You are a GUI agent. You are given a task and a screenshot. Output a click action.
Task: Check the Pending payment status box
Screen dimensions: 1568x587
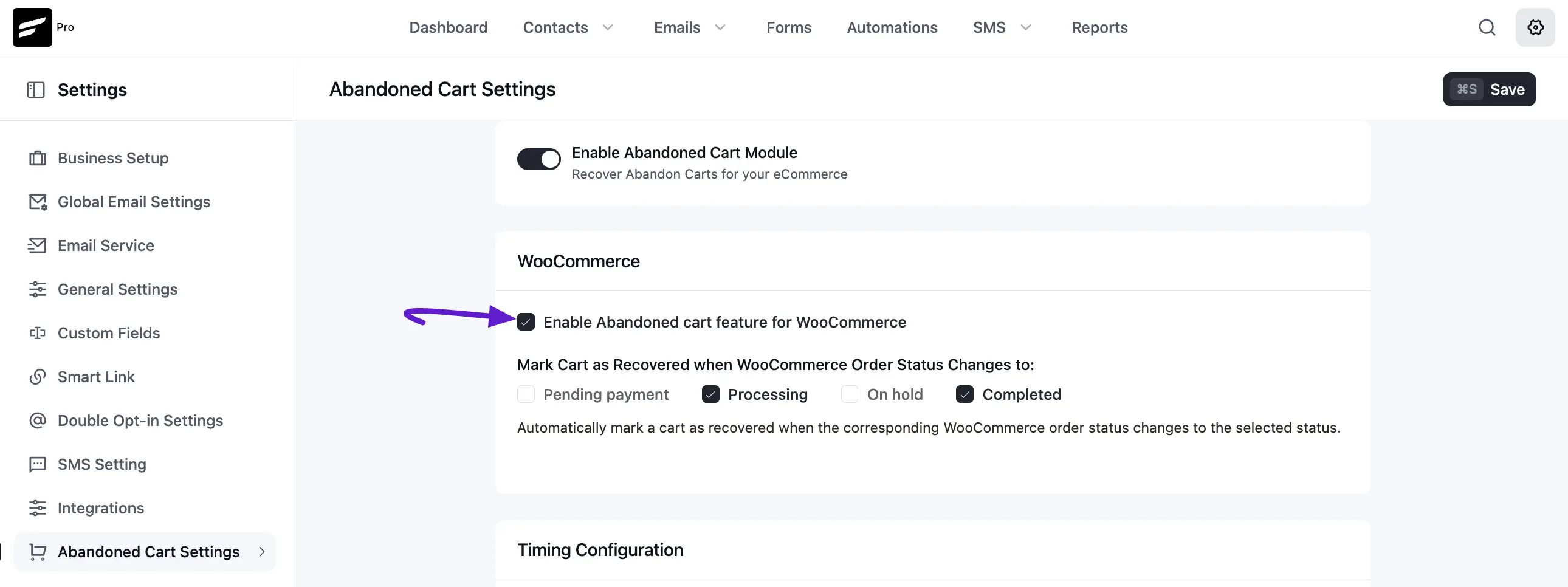pyautogui.click(x=526, y=395)
